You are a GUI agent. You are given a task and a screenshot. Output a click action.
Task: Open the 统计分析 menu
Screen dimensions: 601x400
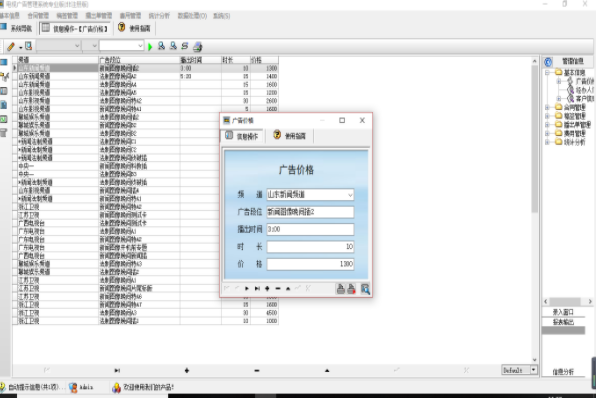(159, 16)
